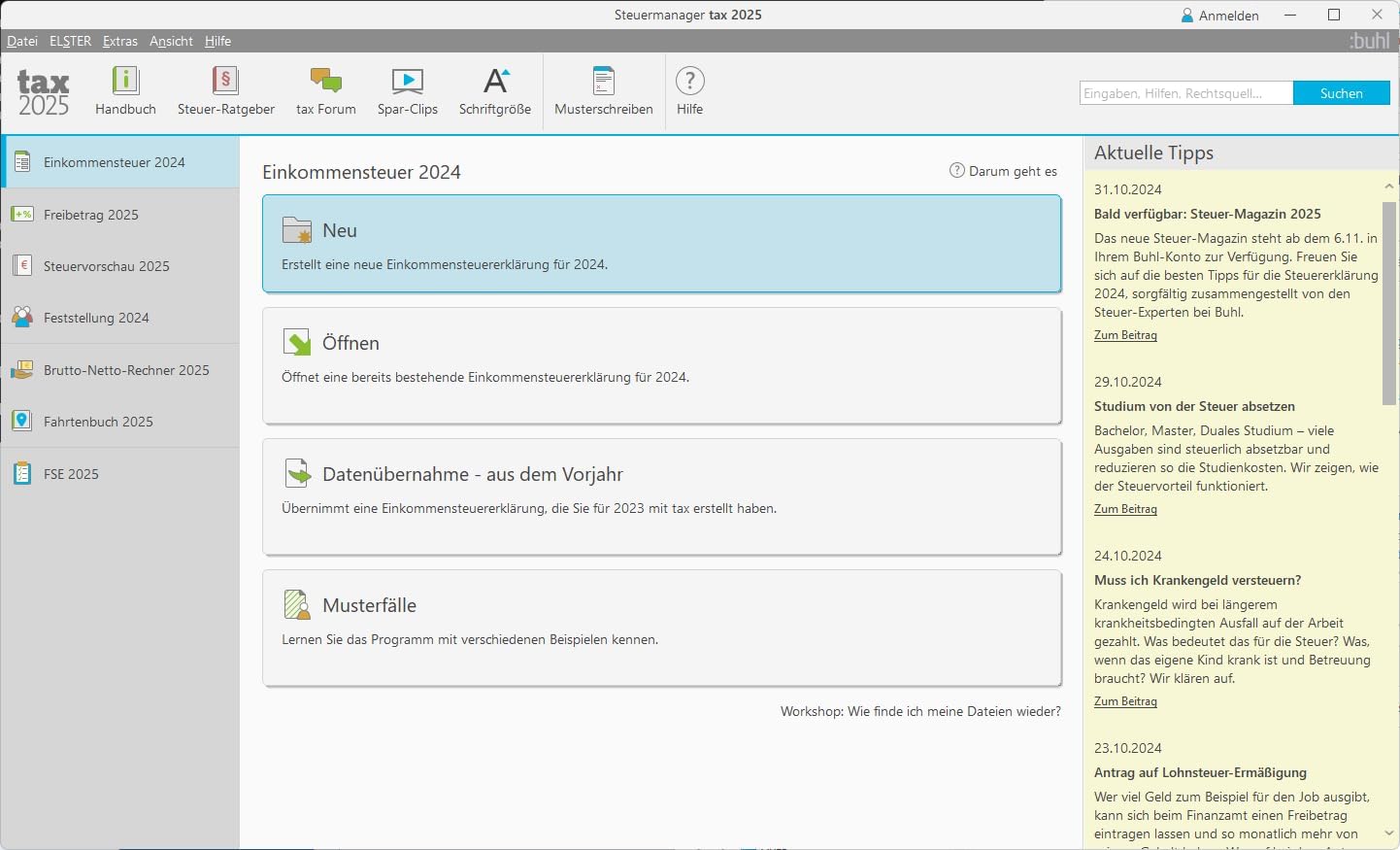Focus the search field for Eingaben, Hilfen
The width and height of the screenshot is (1400, 850).
click(x=1186, y=93)
